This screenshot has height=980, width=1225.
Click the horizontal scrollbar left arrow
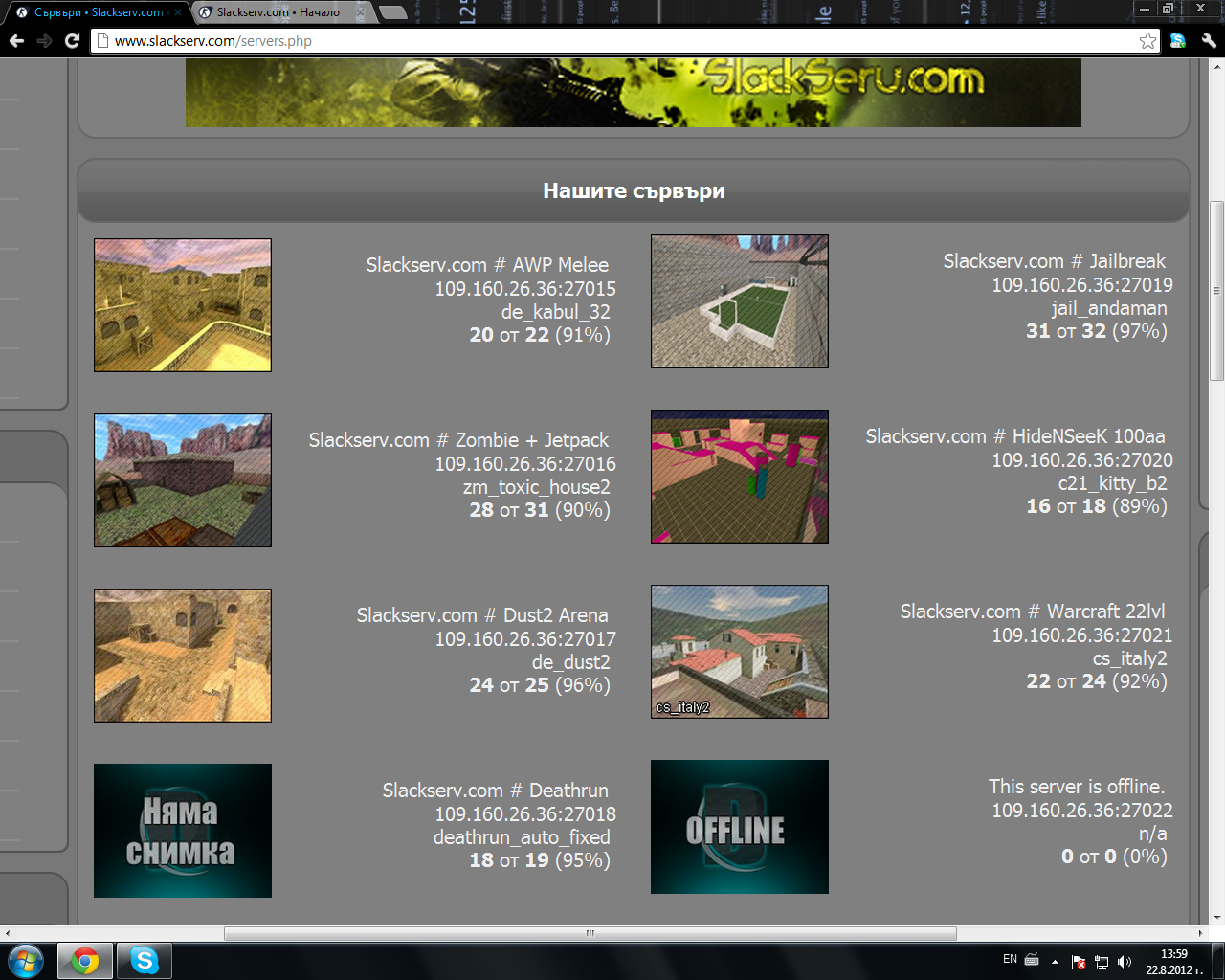(x=8, y=933)
